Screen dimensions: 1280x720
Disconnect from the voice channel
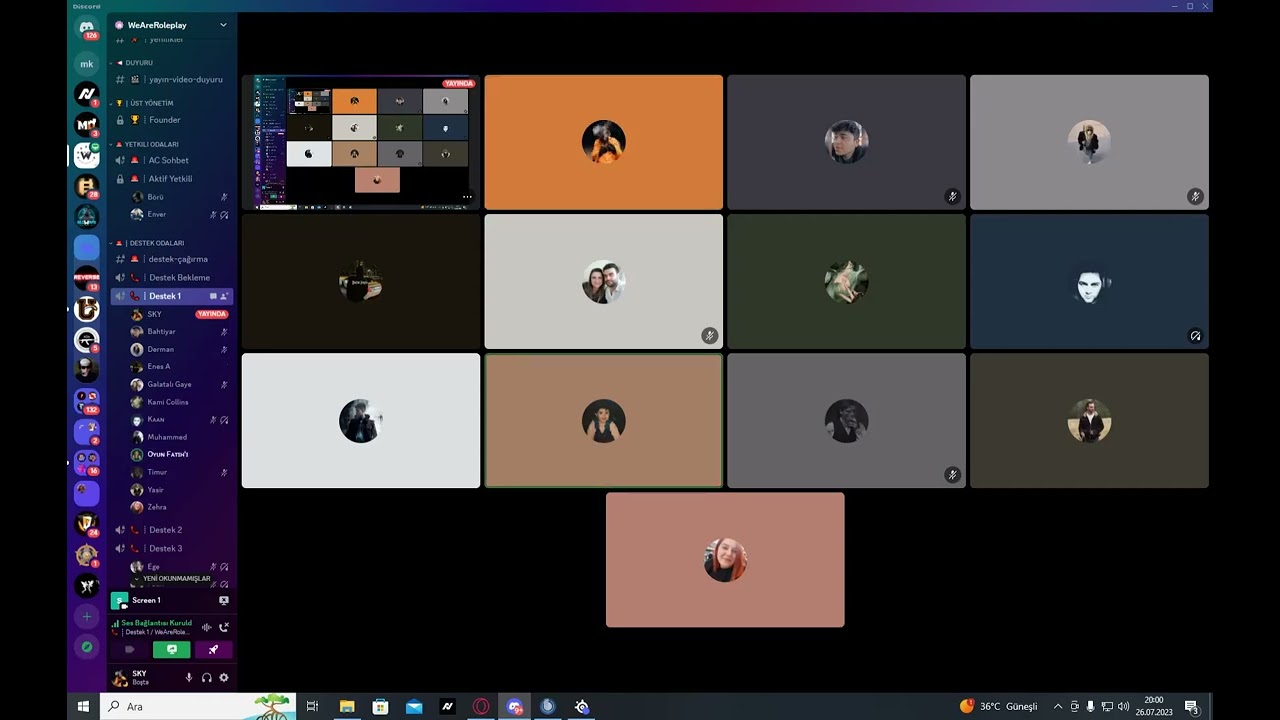click(224, 627)
